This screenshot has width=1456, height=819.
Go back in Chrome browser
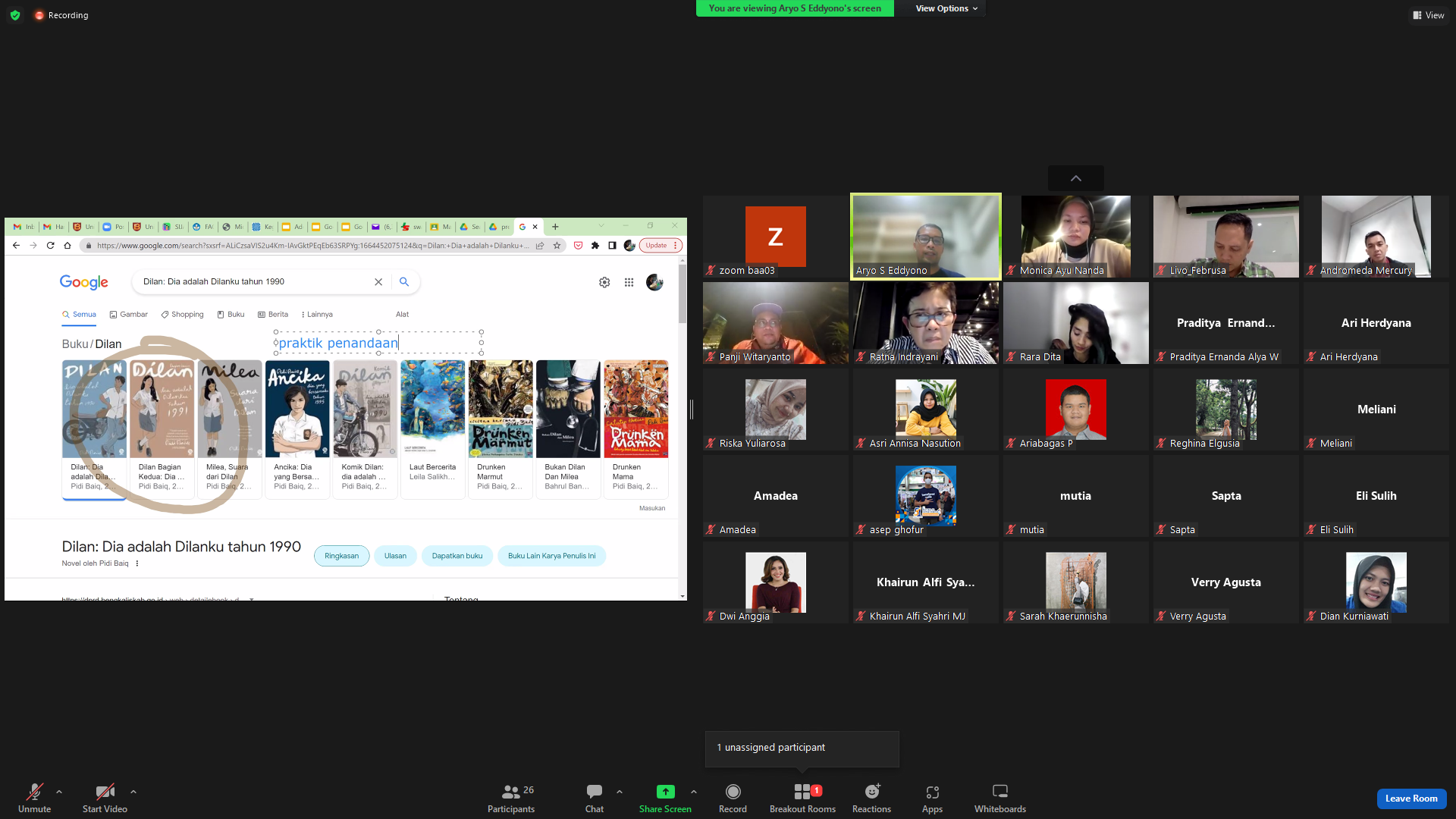pos(16,245)
